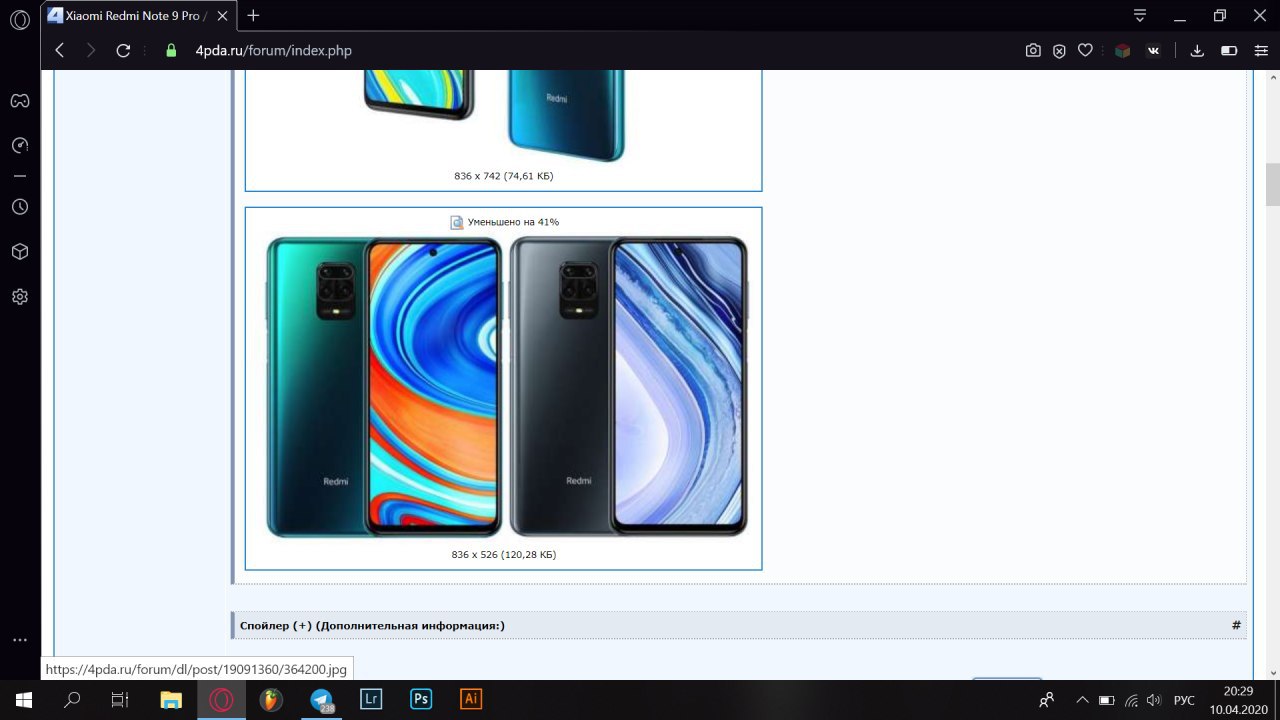Open Photoshop from taskbar

421,700
